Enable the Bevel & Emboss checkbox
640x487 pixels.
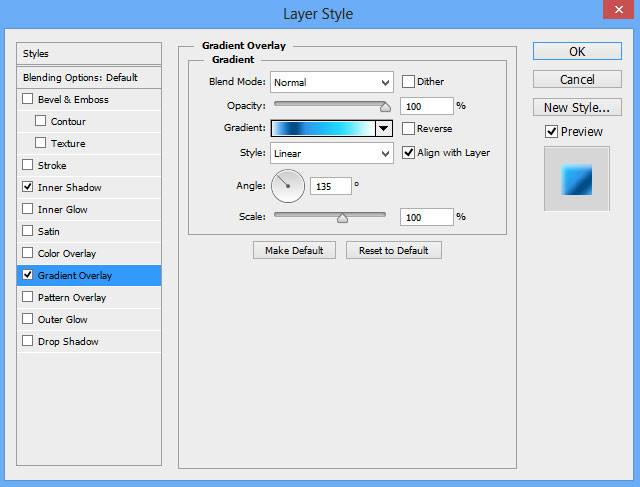[x=28, y=100]
